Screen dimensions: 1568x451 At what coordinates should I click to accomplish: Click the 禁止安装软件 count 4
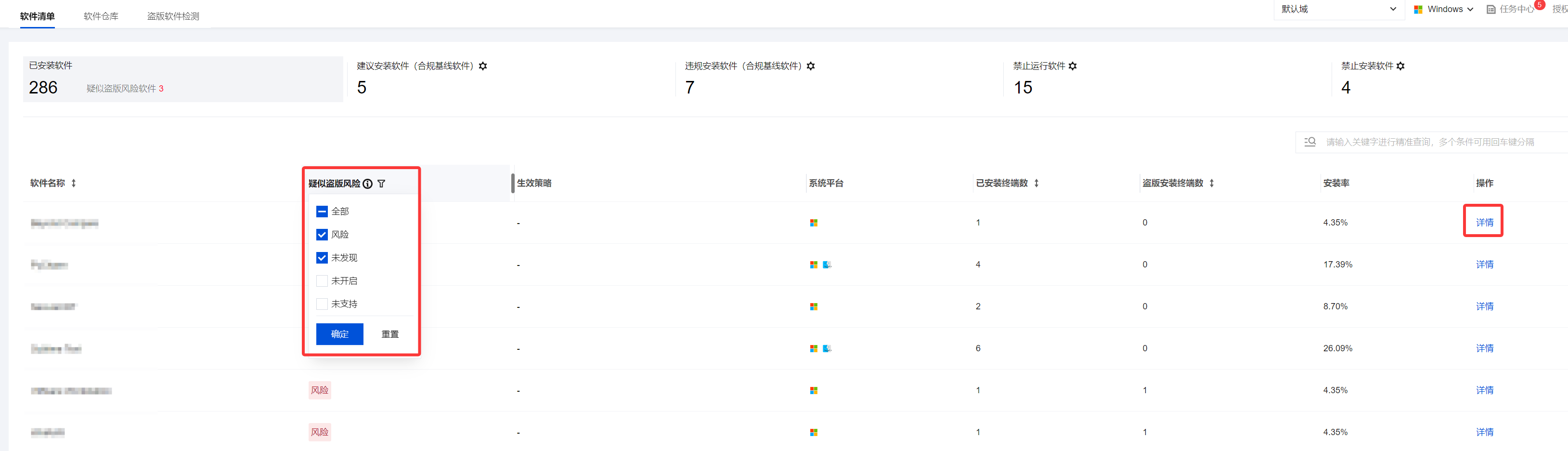1346,88
